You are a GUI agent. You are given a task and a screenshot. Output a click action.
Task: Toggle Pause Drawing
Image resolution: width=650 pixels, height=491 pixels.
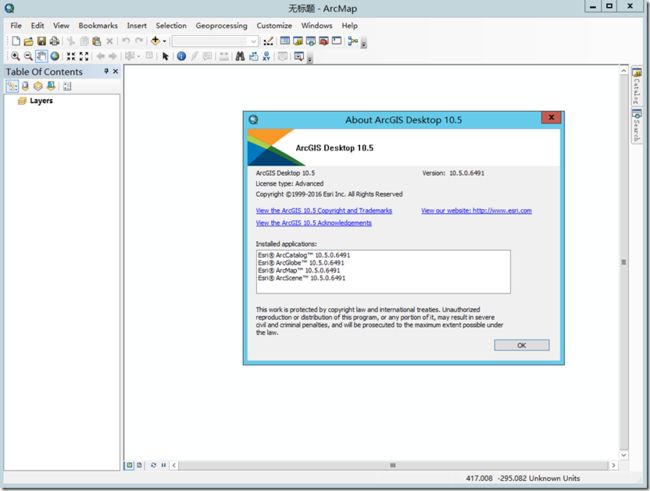164,465
